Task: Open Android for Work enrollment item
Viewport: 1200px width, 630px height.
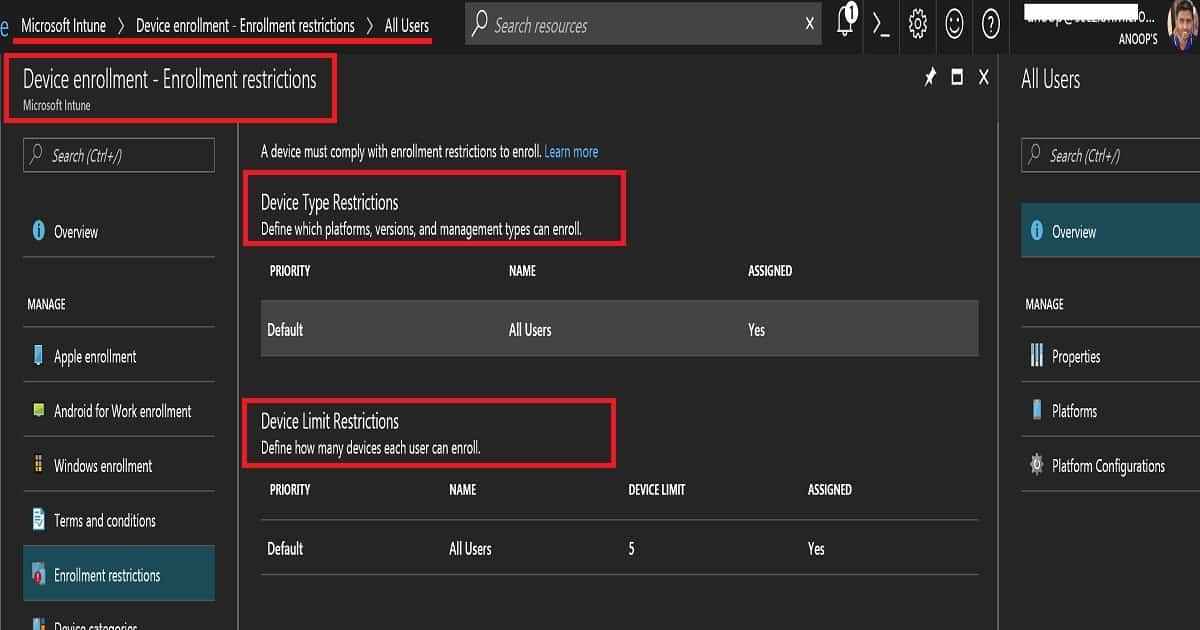Action: tap(119, 411)
